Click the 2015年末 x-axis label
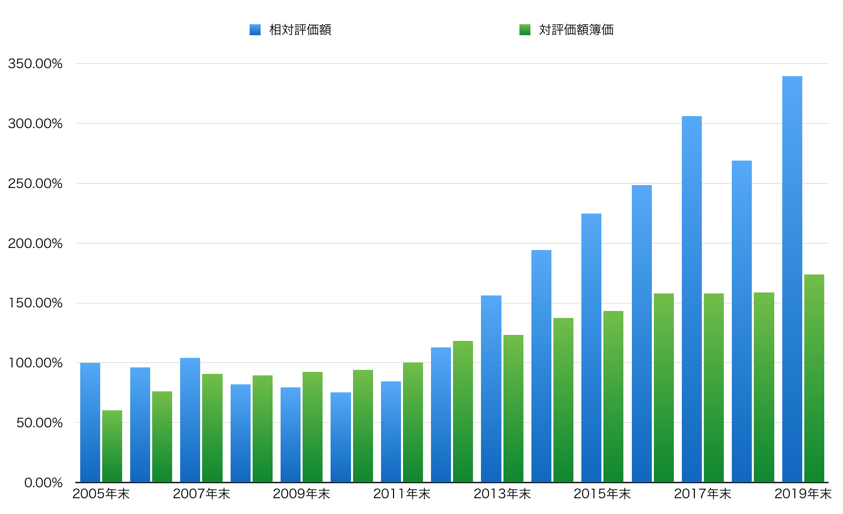The height and width of the screenshot is (514, 843). point(602,494)
